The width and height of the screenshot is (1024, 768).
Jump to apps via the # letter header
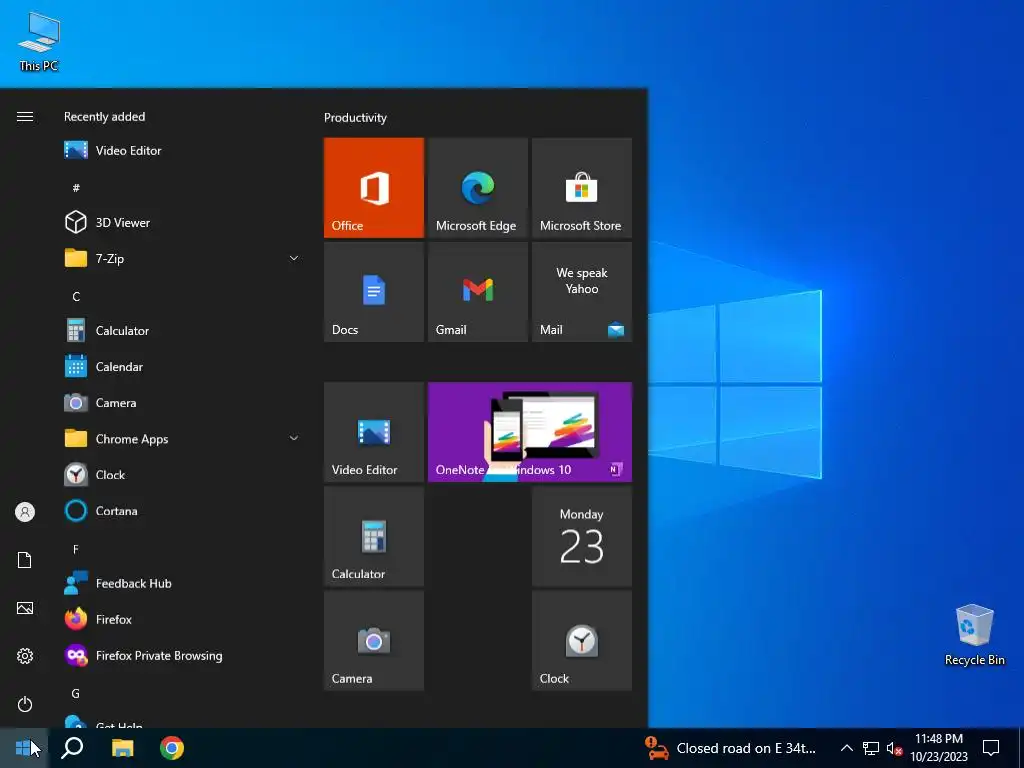[x=76, y=188]
